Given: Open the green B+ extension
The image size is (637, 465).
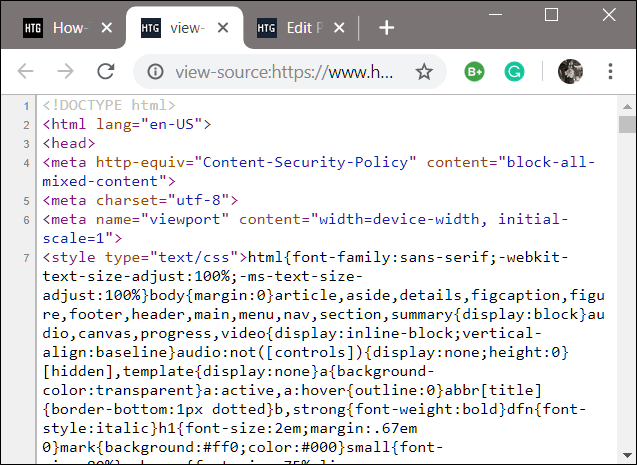Looking at the screenshot, I should tap(474, 72).
